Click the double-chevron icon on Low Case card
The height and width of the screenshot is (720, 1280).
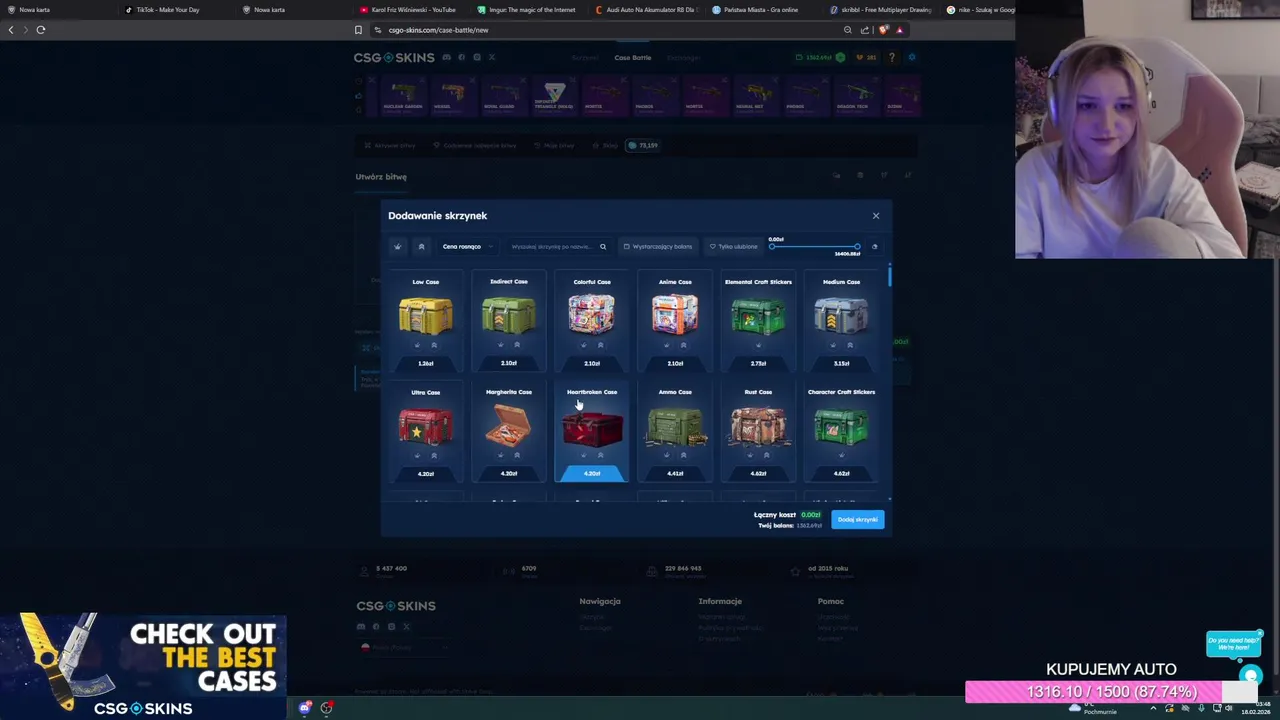click(434, 345)
